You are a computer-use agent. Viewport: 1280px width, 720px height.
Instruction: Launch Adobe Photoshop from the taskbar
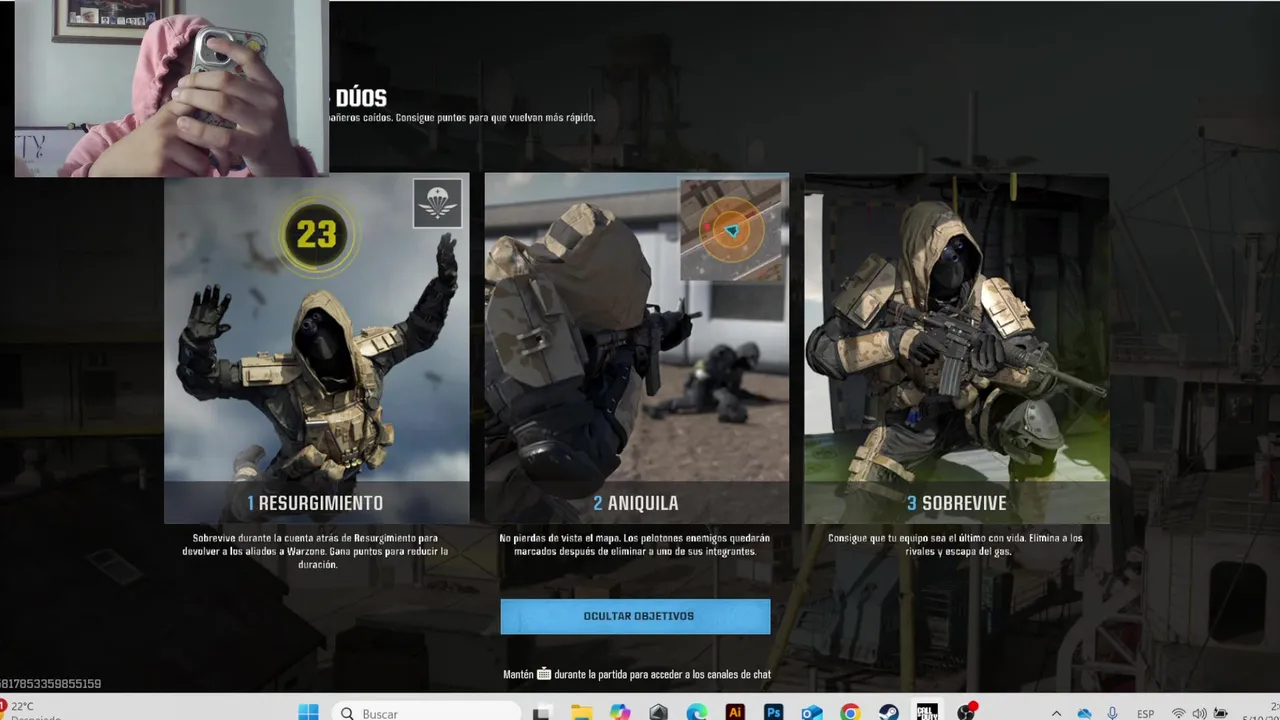point(773,713)
